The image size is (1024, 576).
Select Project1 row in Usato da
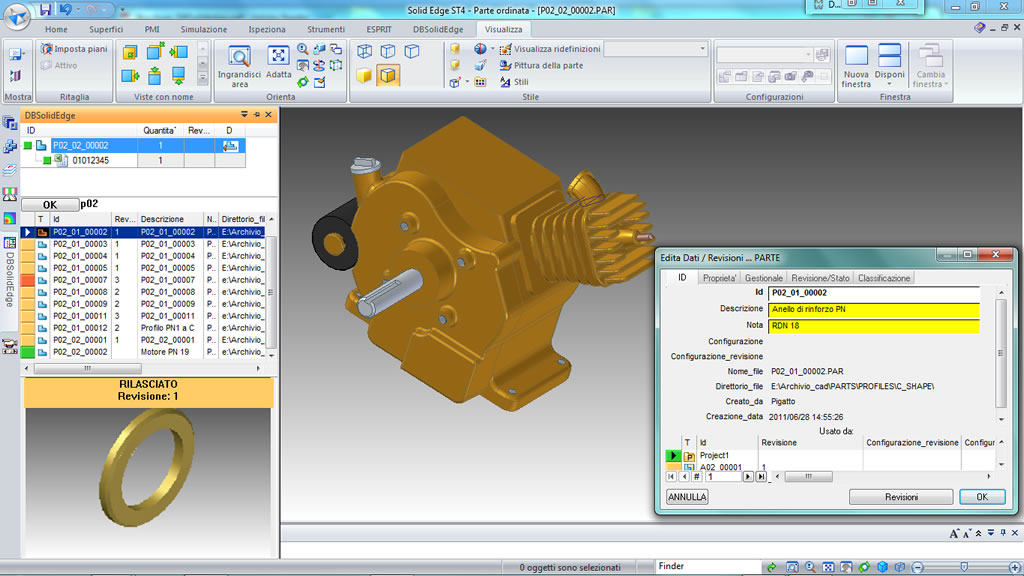829,456
